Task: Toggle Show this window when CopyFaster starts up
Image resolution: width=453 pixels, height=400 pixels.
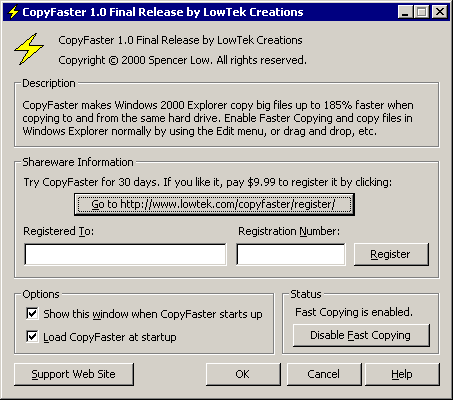Action: pos(32,314)
